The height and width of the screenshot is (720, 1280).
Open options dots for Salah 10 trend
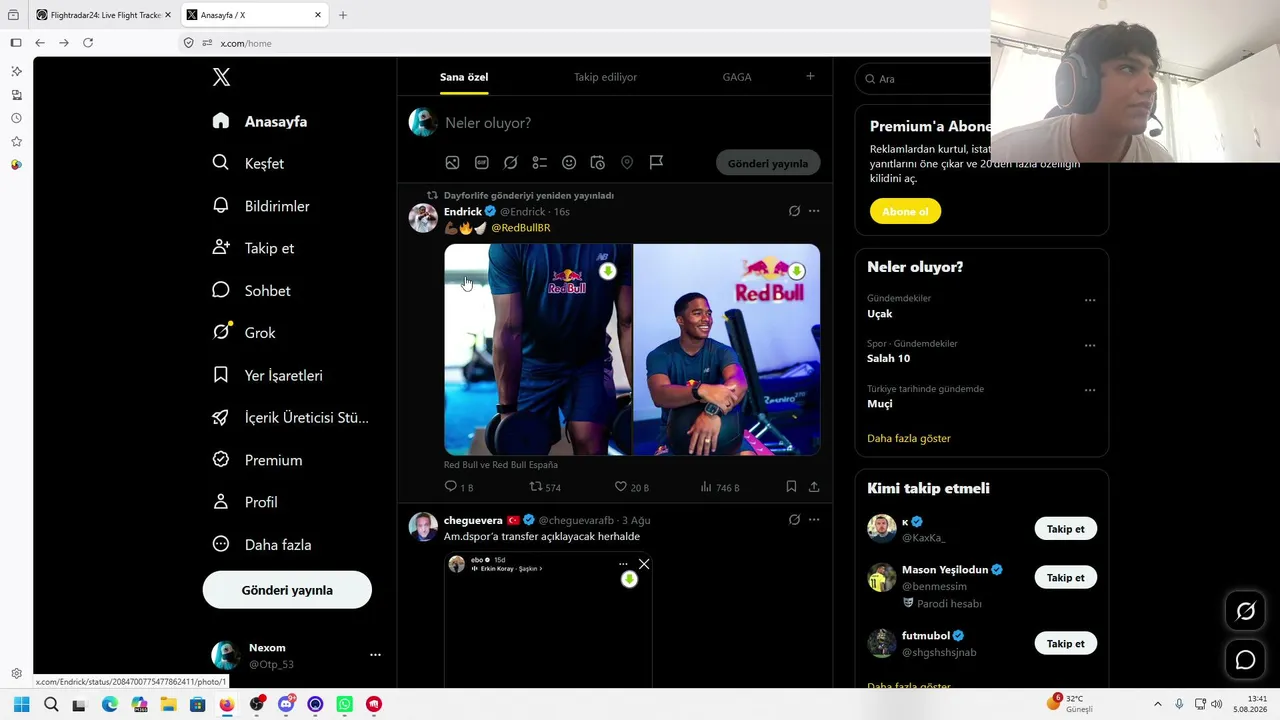(1090, 345)
